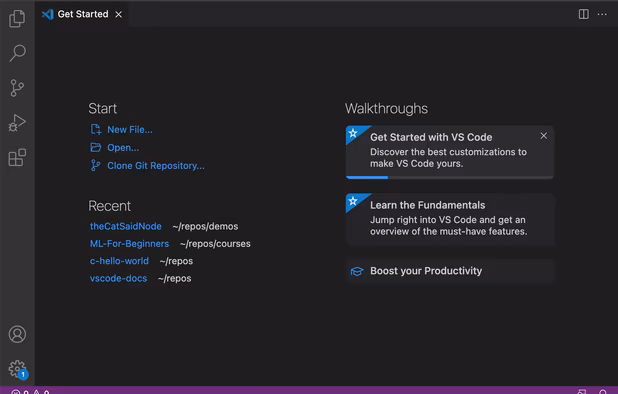Click star badge on Learn the Fundamentals
Image resolution: width=618 pixels, height=394 pixels.
[x=353, y=201]
